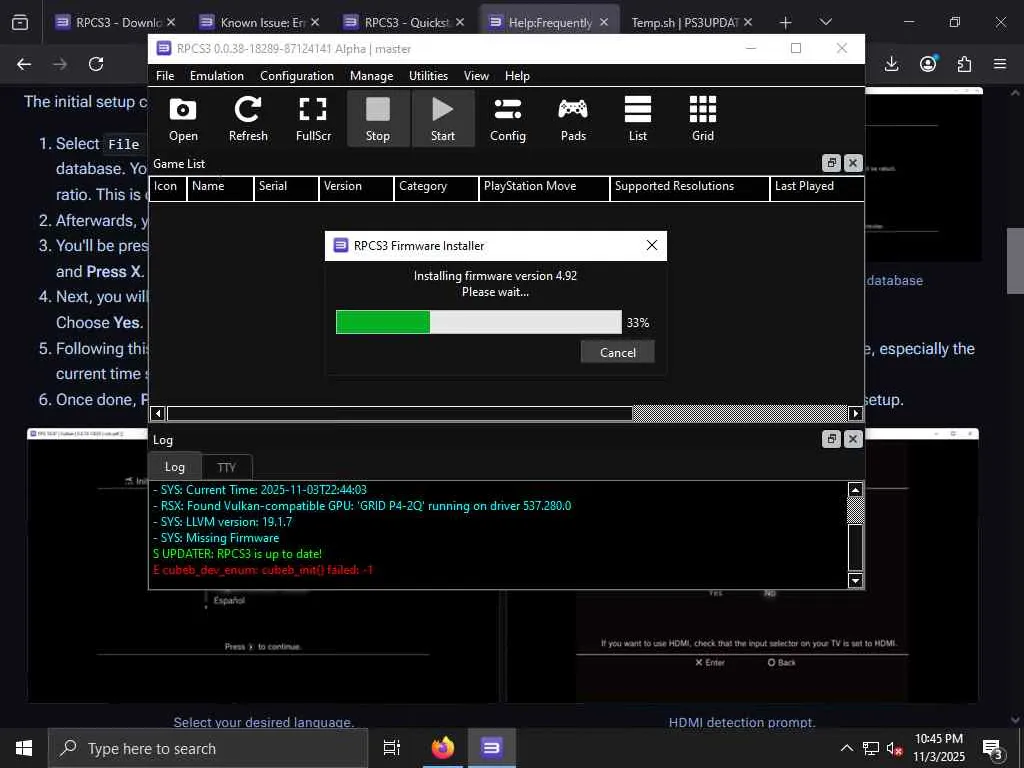This screenshot has width=1024, height=768.
Task: Close the Game List panel
Action: click(853, 163)
